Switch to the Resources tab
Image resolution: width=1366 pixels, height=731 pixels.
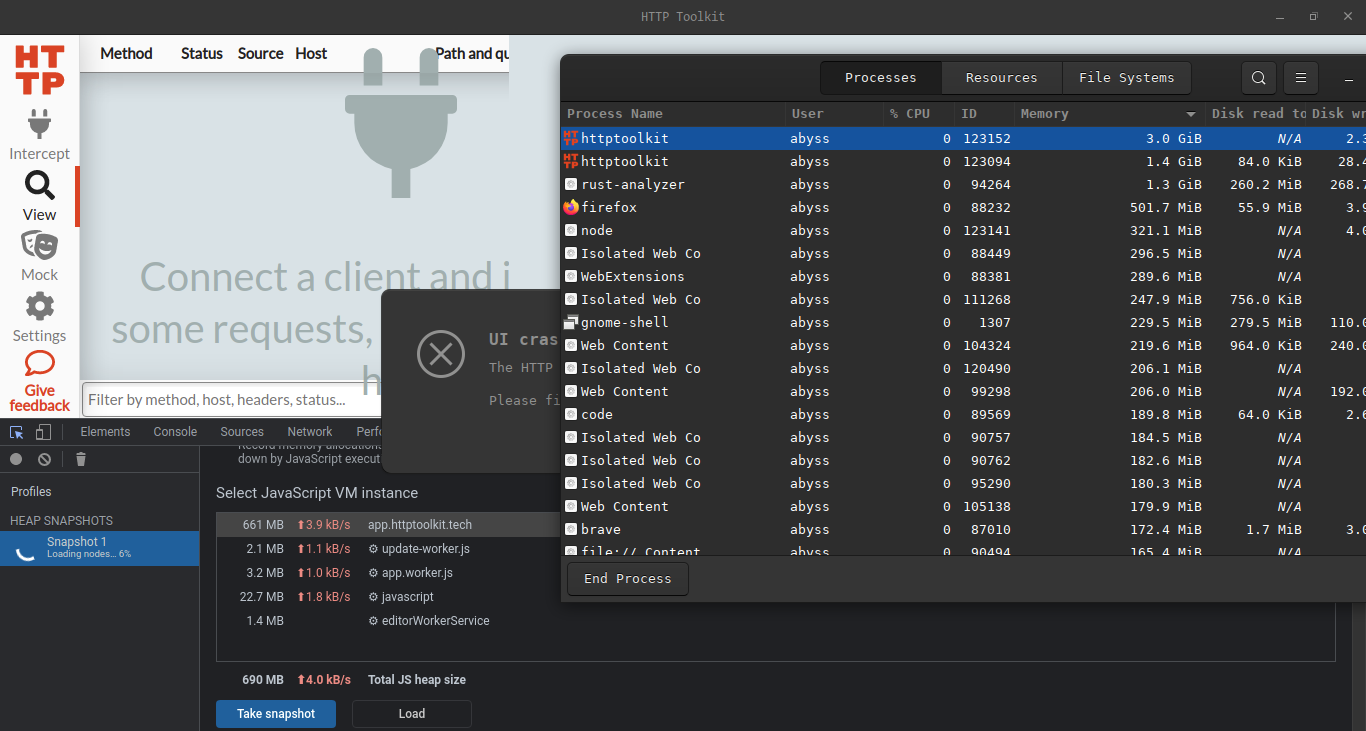pos(1000,77)
